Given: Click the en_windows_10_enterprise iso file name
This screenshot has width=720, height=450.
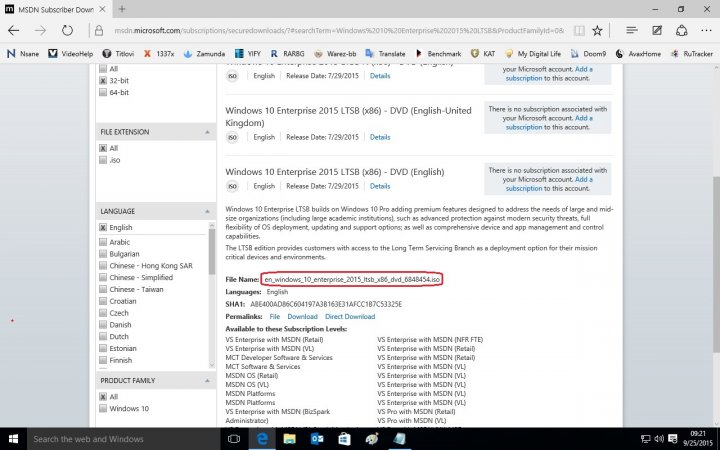Looking at the screenshot, I should 352,279.
